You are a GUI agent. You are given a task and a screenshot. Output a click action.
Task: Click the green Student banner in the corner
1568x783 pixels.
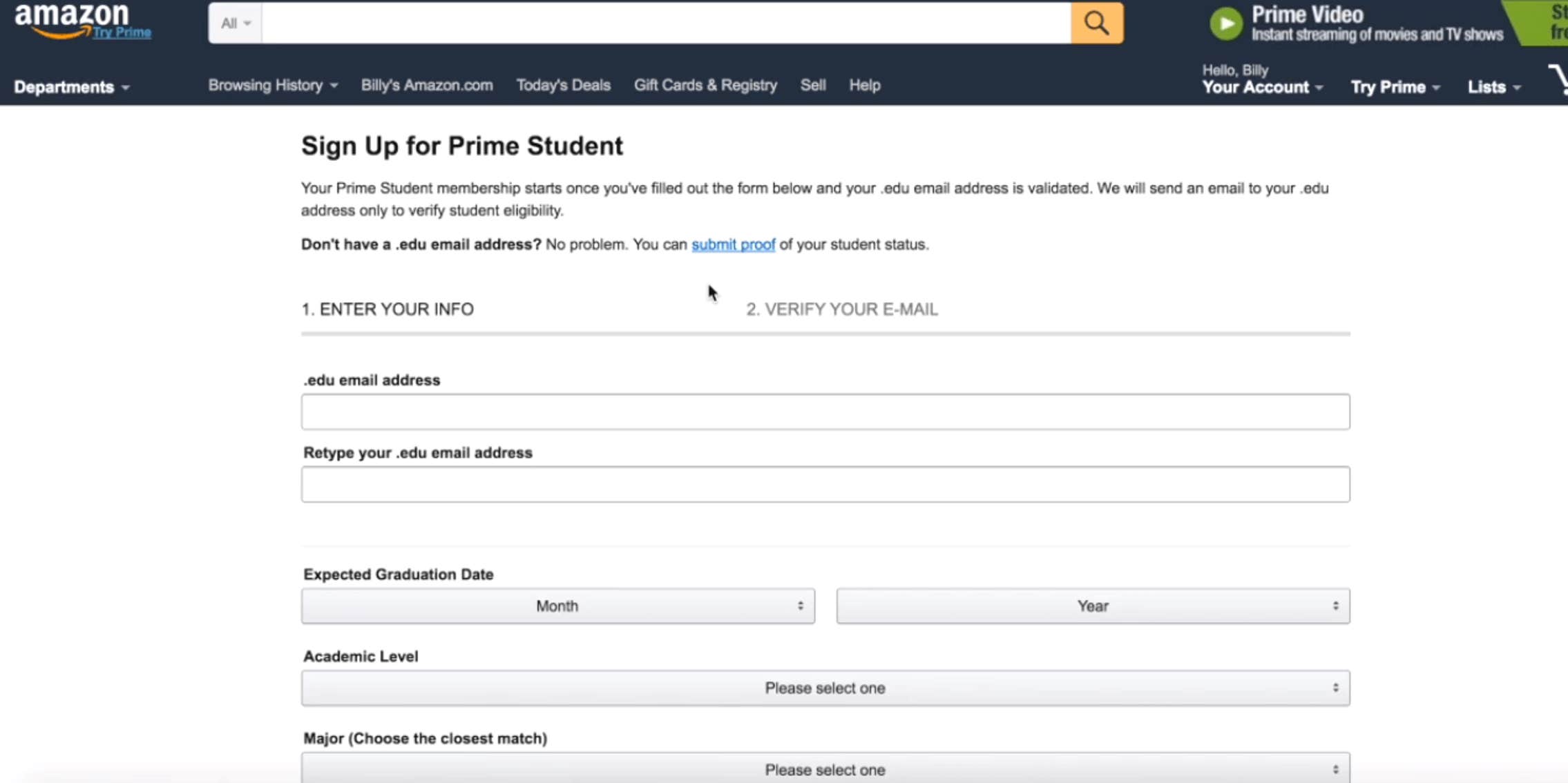click(x=1544, y=22)
